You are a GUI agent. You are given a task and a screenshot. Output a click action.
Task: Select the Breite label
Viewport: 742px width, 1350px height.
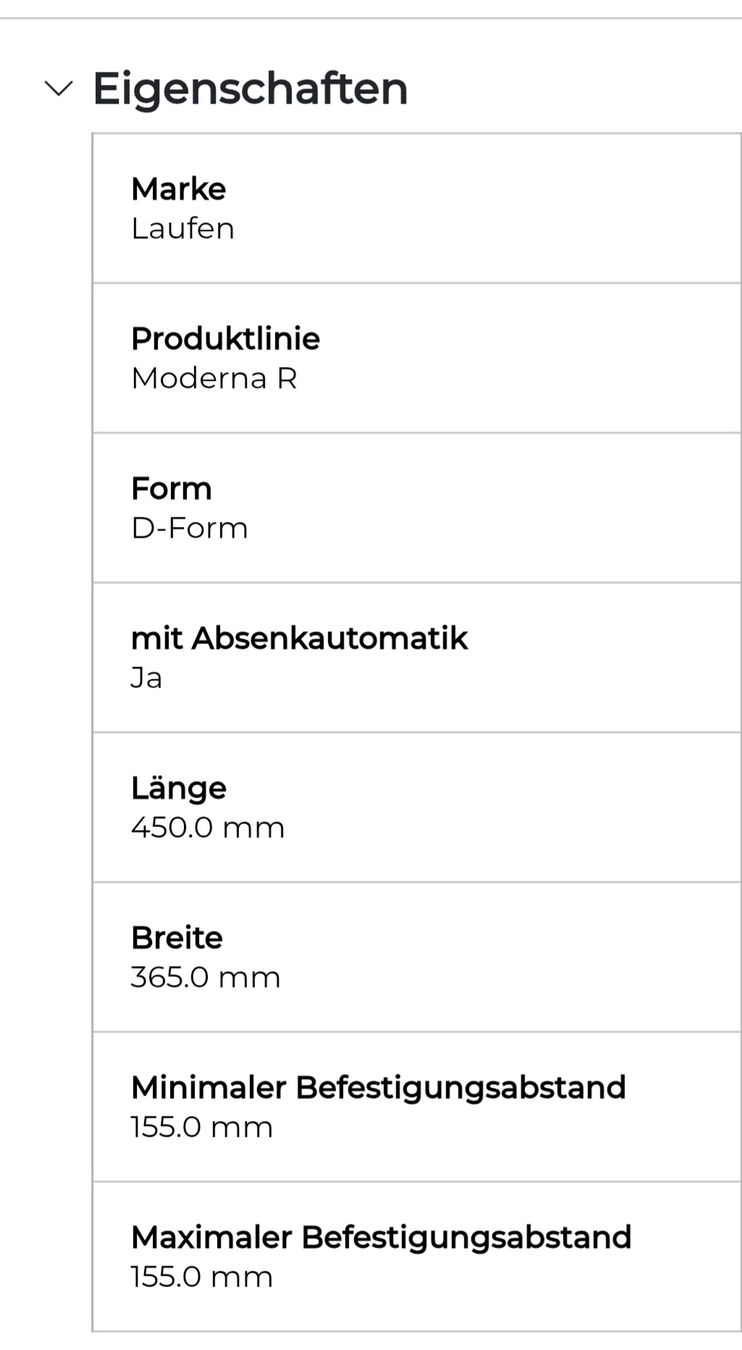coord(176,937)
